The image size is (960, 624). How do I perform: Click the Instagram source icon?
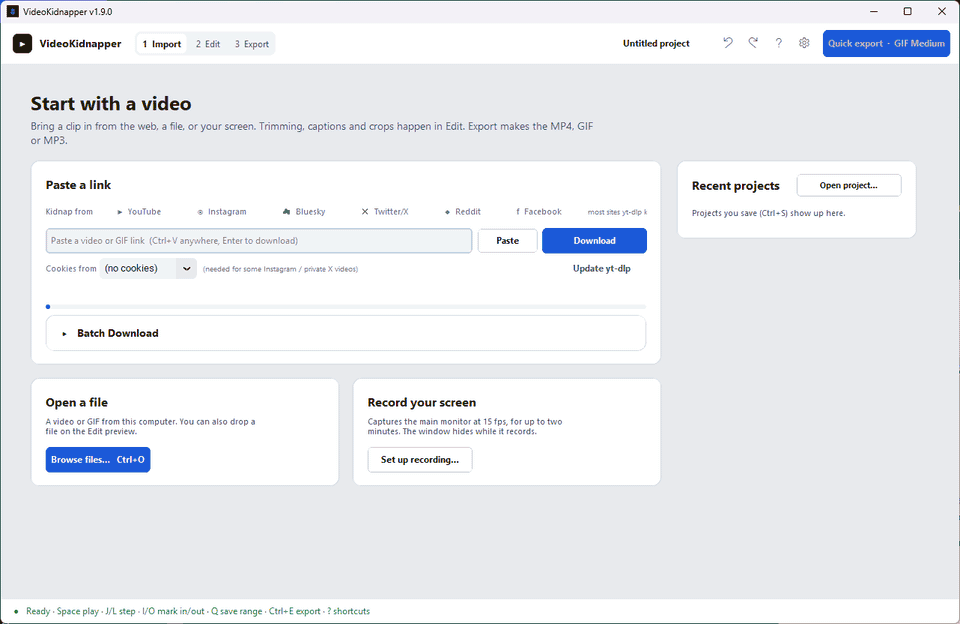(x=200, y=212)
